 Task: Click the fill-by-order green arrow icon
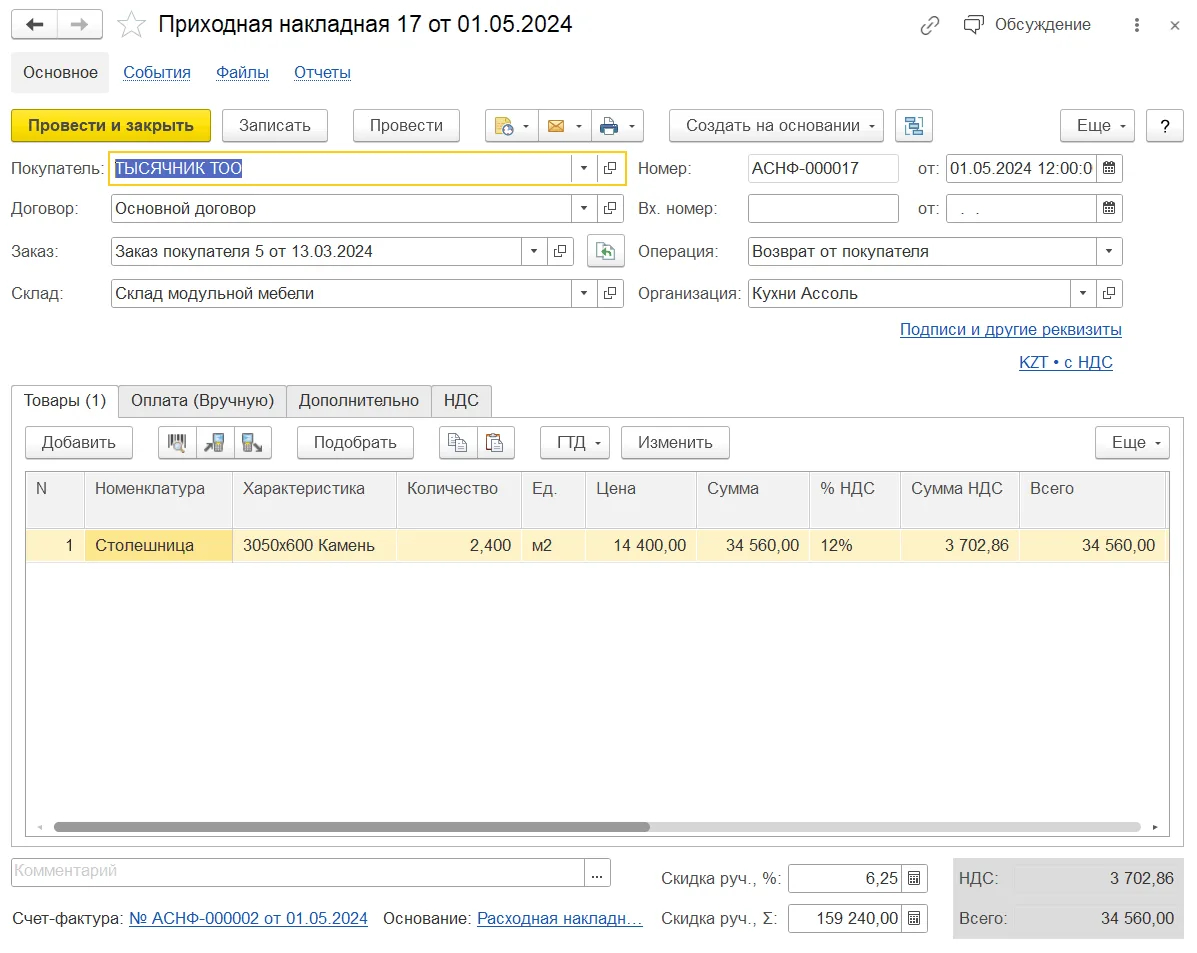click(605, 251)
